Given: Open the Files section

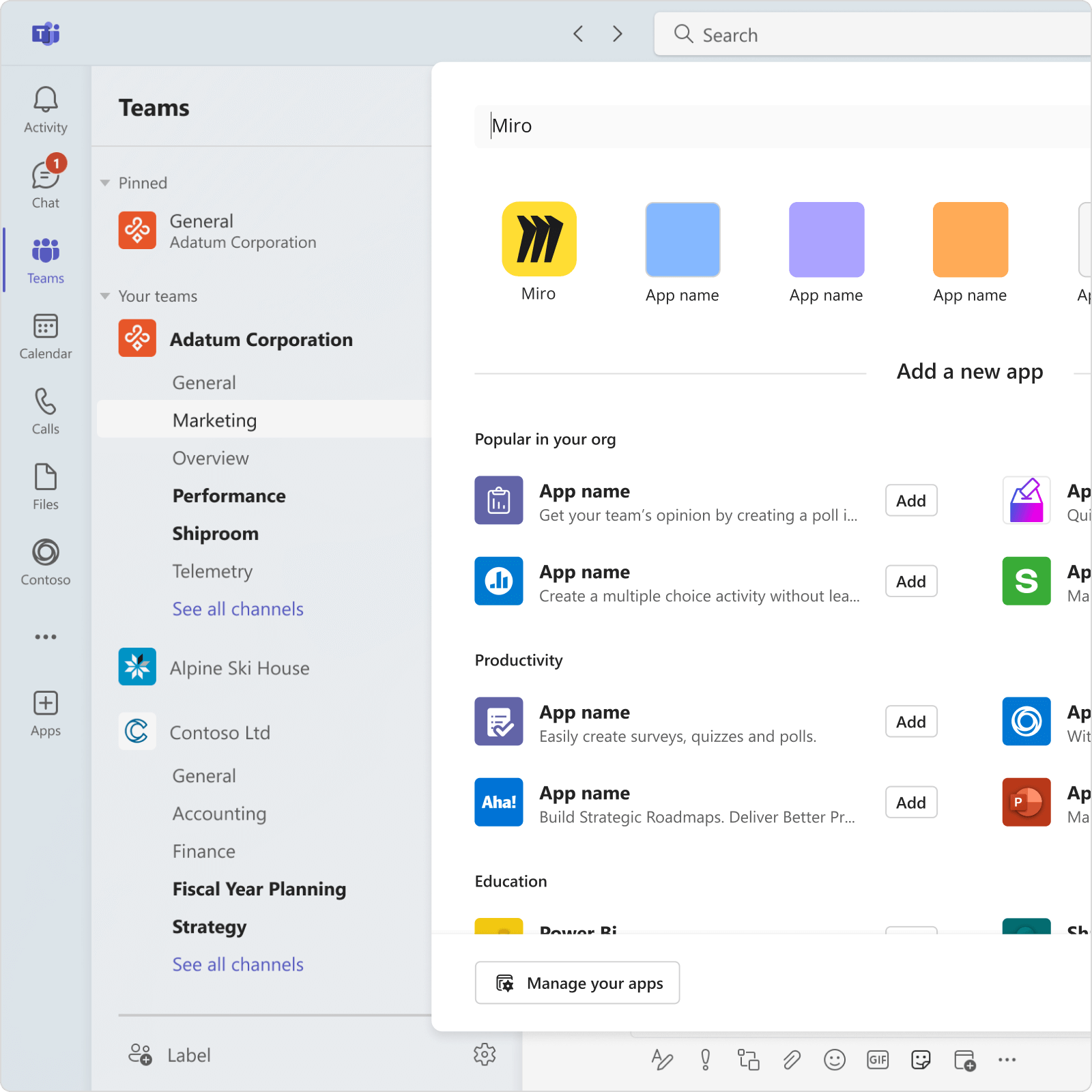Looking at the screenshot, I should (x=45, y=486).
